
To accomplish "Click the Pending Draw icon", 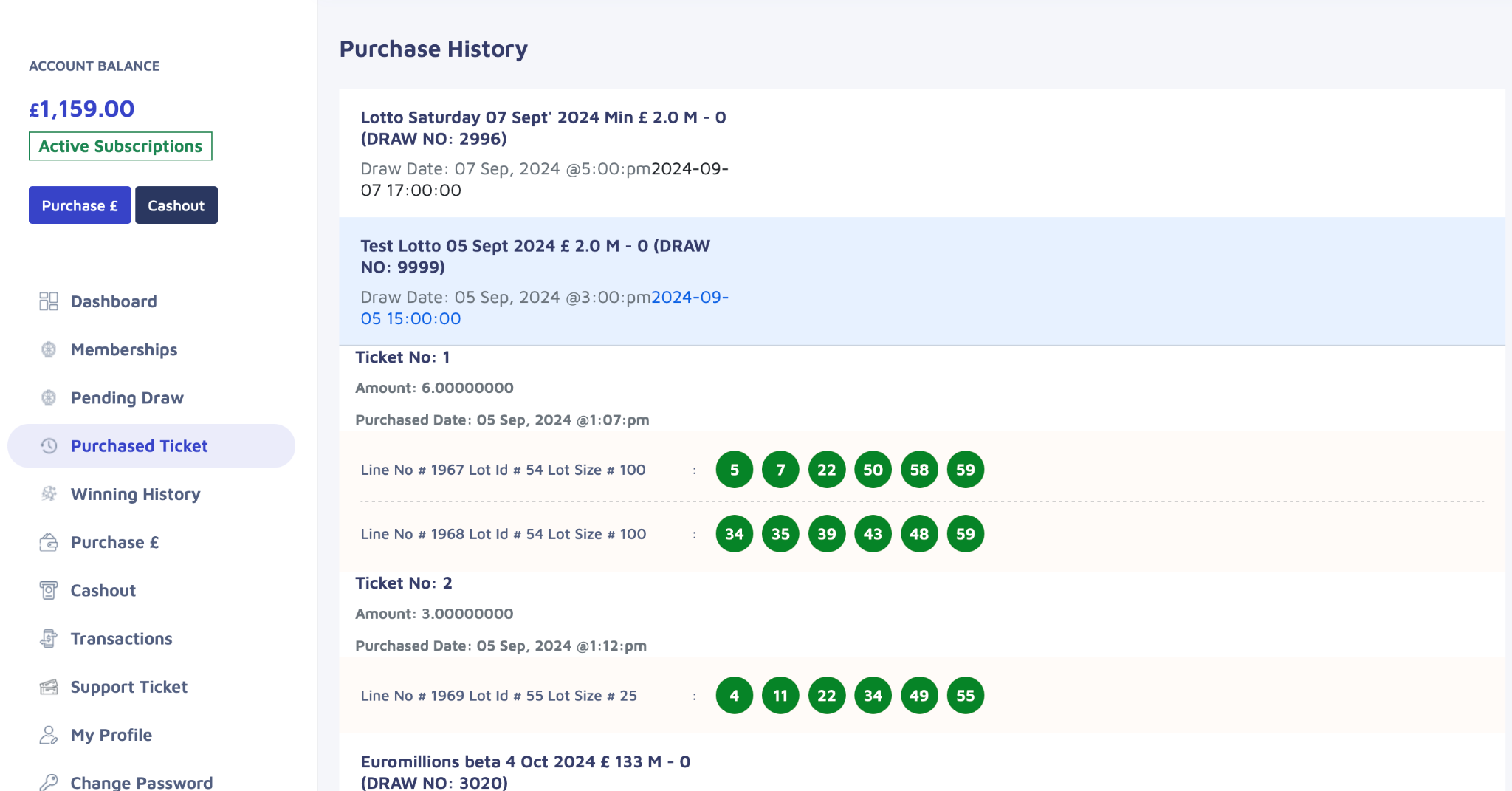I will [49, 398].
